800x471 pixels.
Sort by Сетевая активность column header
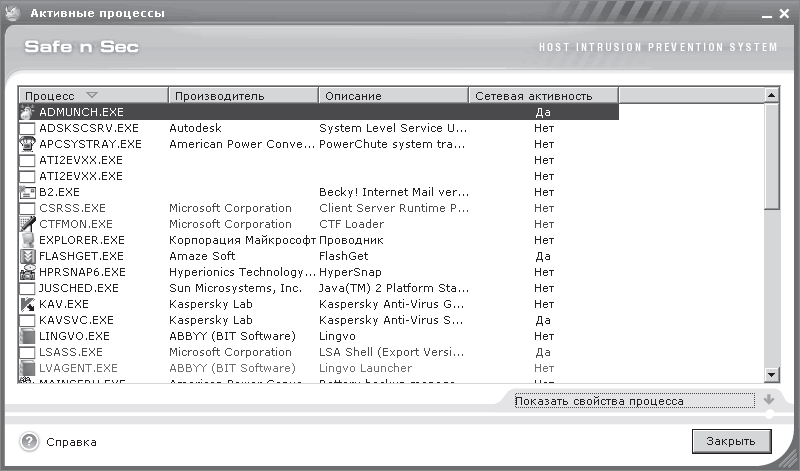click(x=543, y=96)
